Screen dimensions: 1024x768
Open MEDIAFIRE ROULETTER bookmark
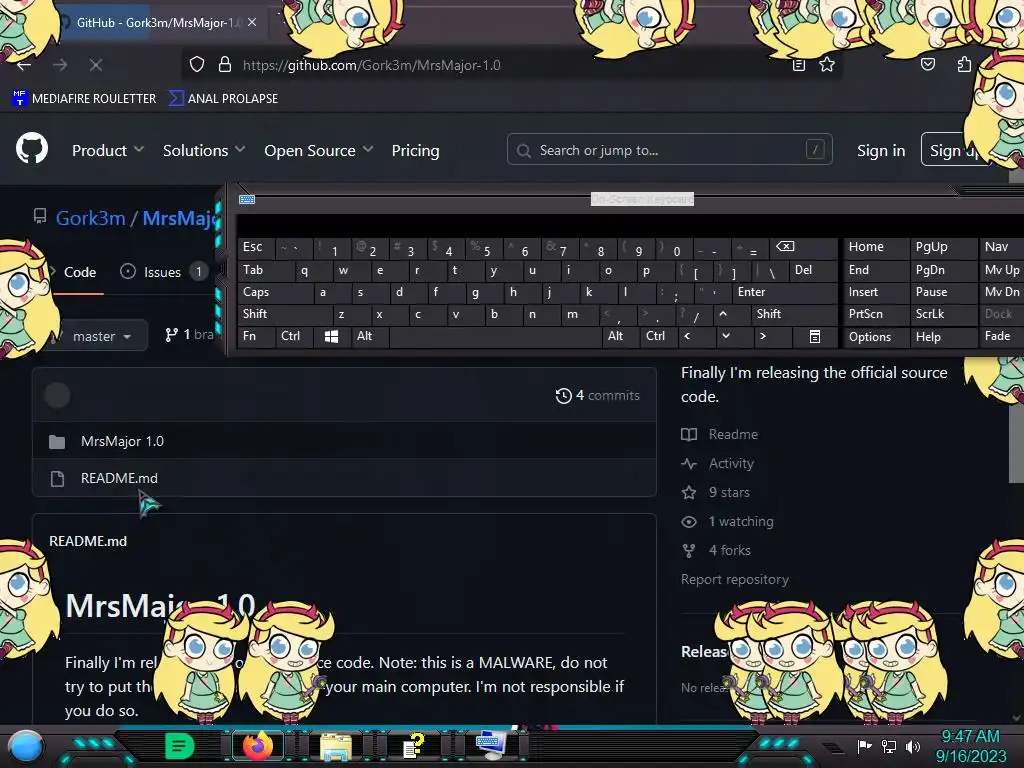pos(84,99)
